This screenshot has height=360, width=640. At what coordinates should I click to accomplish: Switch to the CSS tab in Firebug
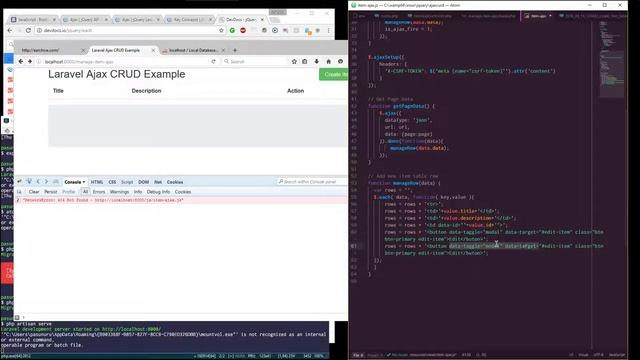[x=112, y=182]
